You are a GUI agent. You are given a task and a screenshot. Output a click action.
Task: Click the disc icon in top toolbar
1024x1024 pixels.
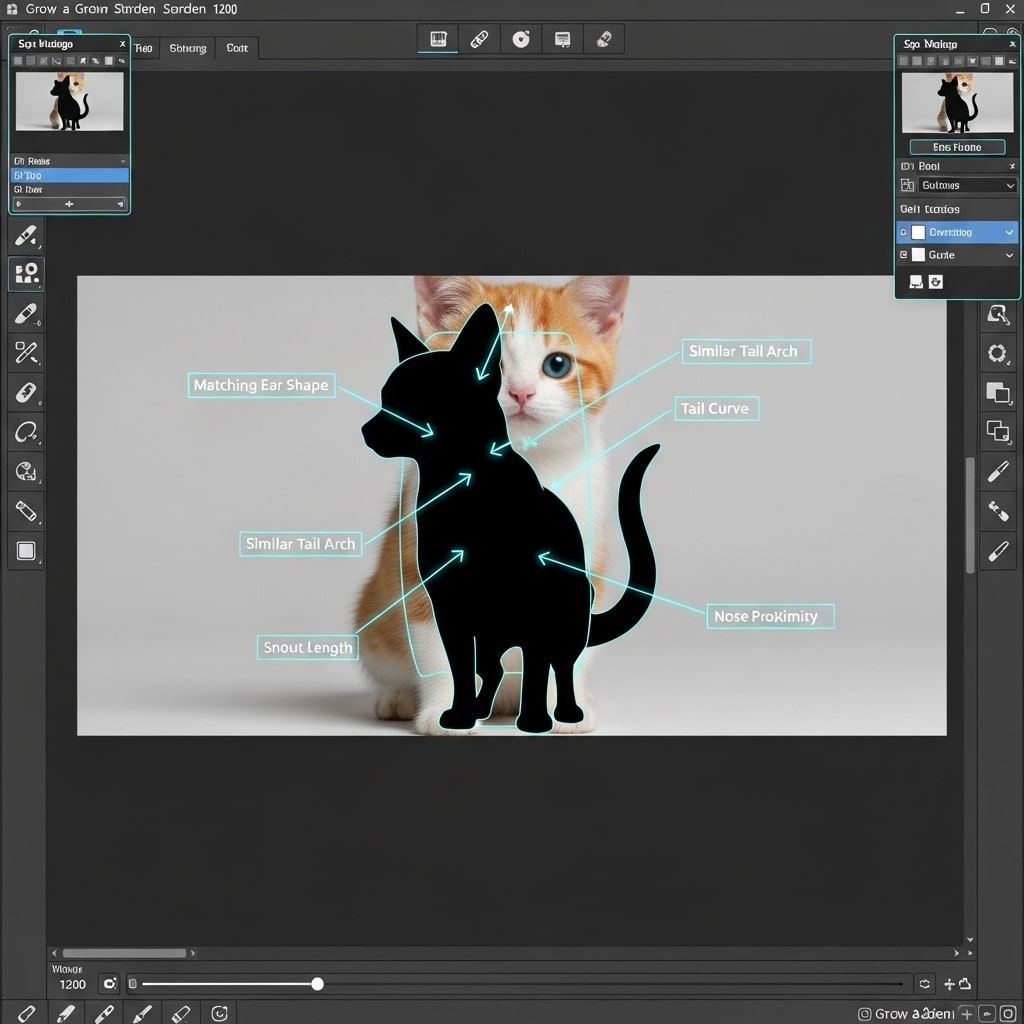point(520,39)
